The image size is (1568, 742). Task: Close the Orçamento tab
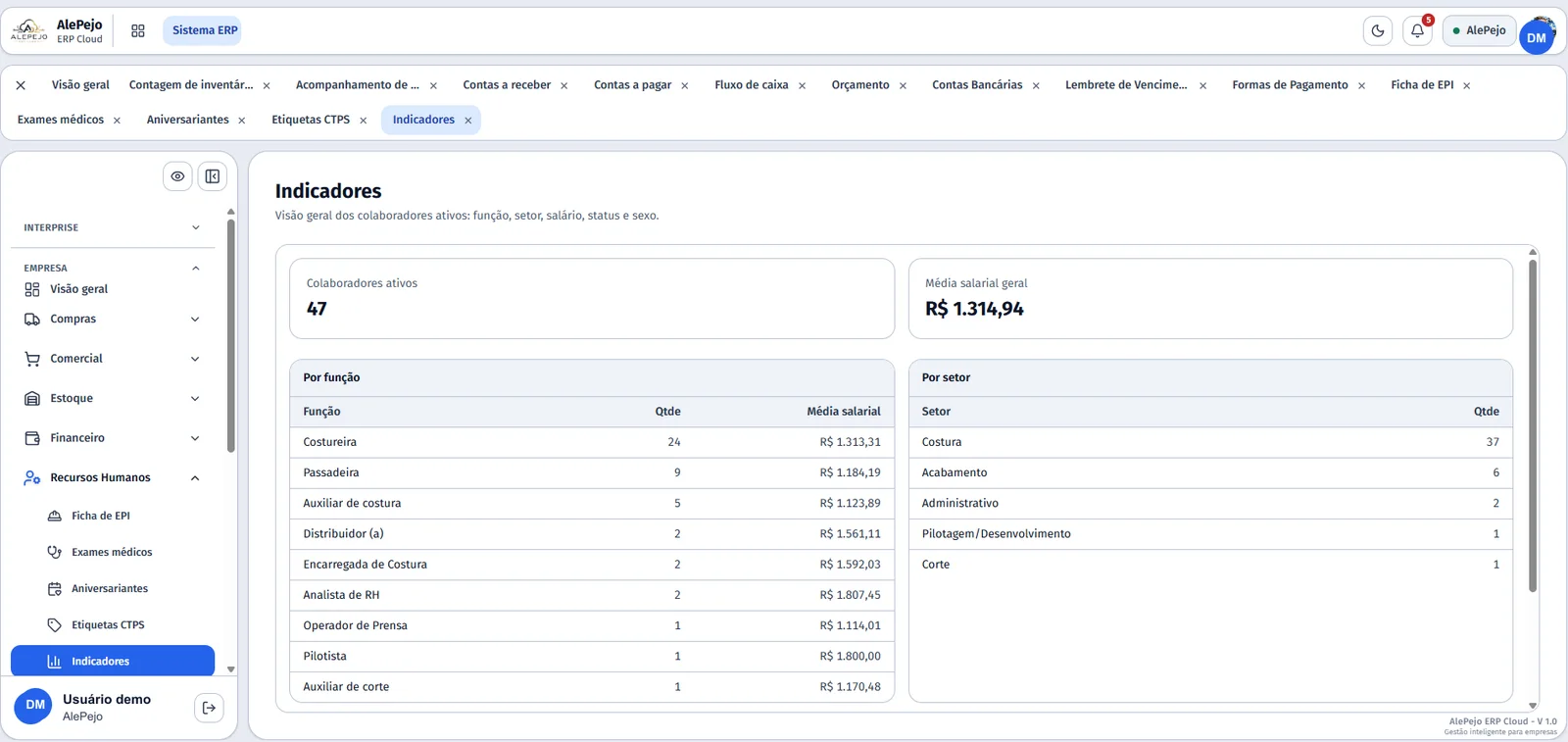click(x=903, y=86)
